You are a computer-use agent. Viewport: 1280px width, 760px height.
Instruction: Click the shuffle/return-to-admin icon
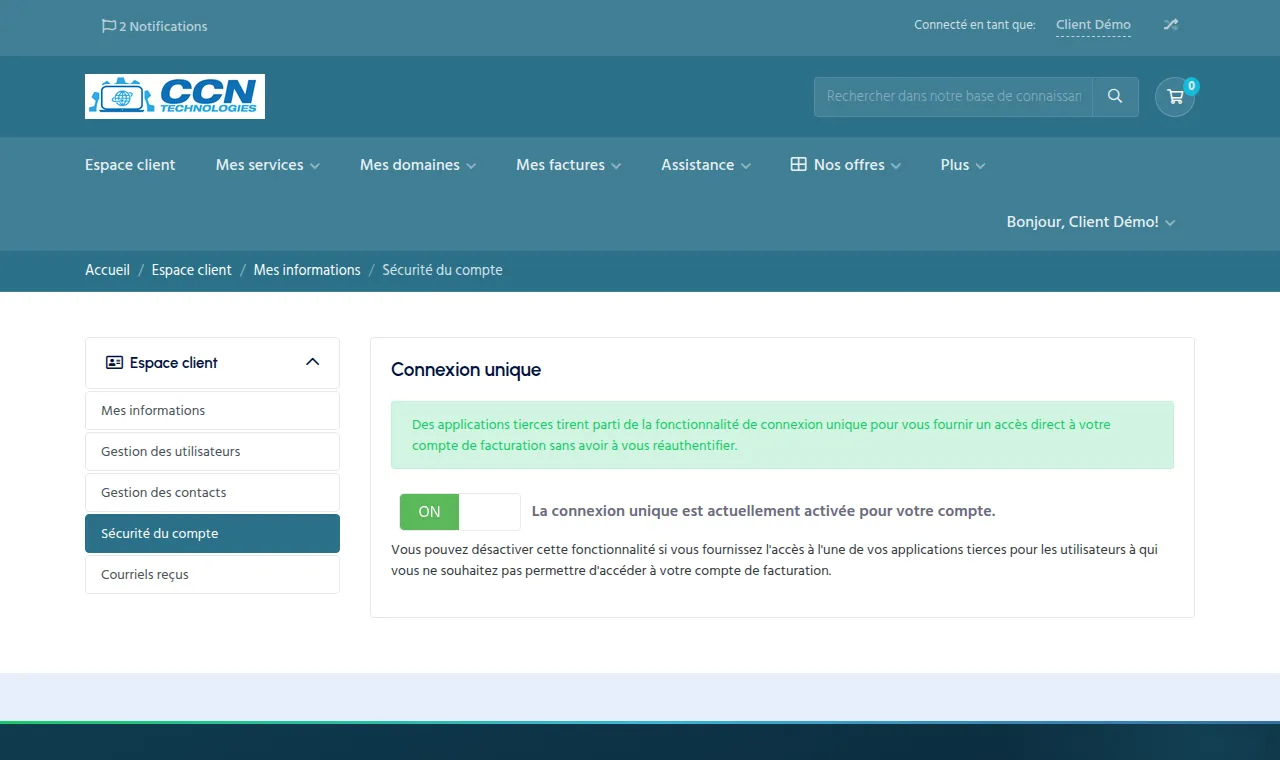[1170, 25]
